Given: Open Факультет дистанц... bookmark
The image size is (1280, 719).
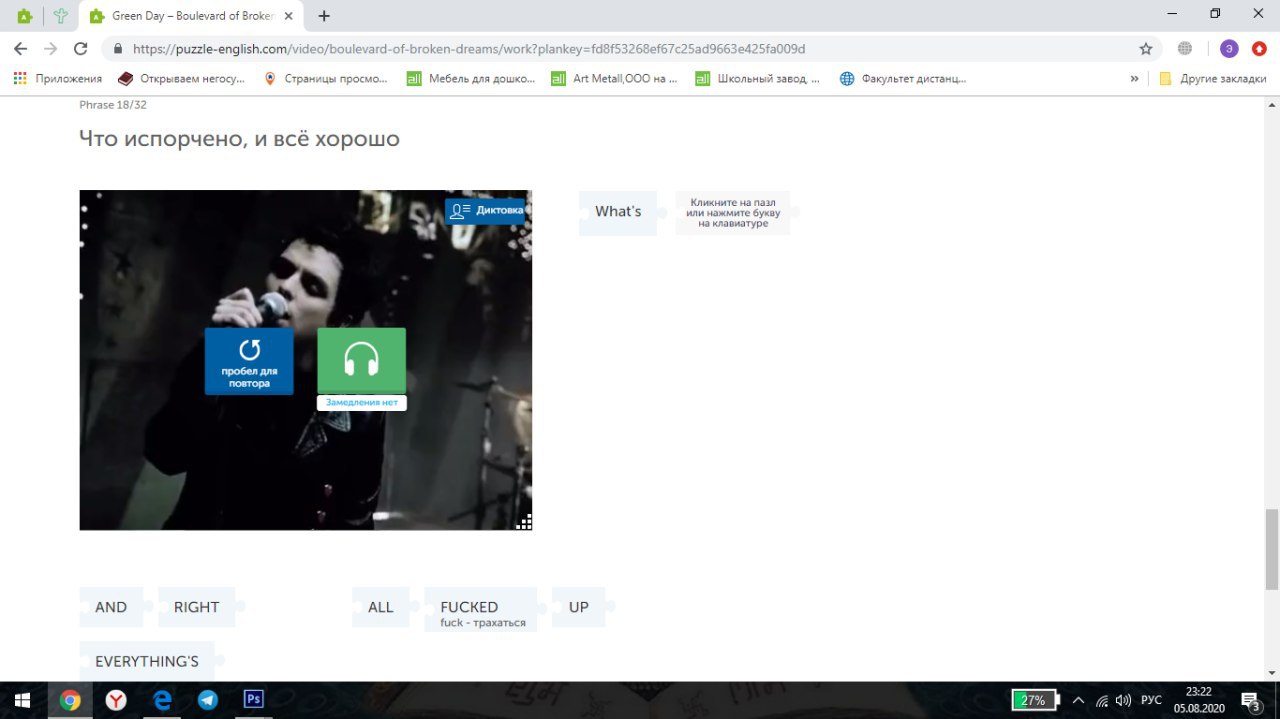Looking at the screenshot, I should click(x=903, y=78).
